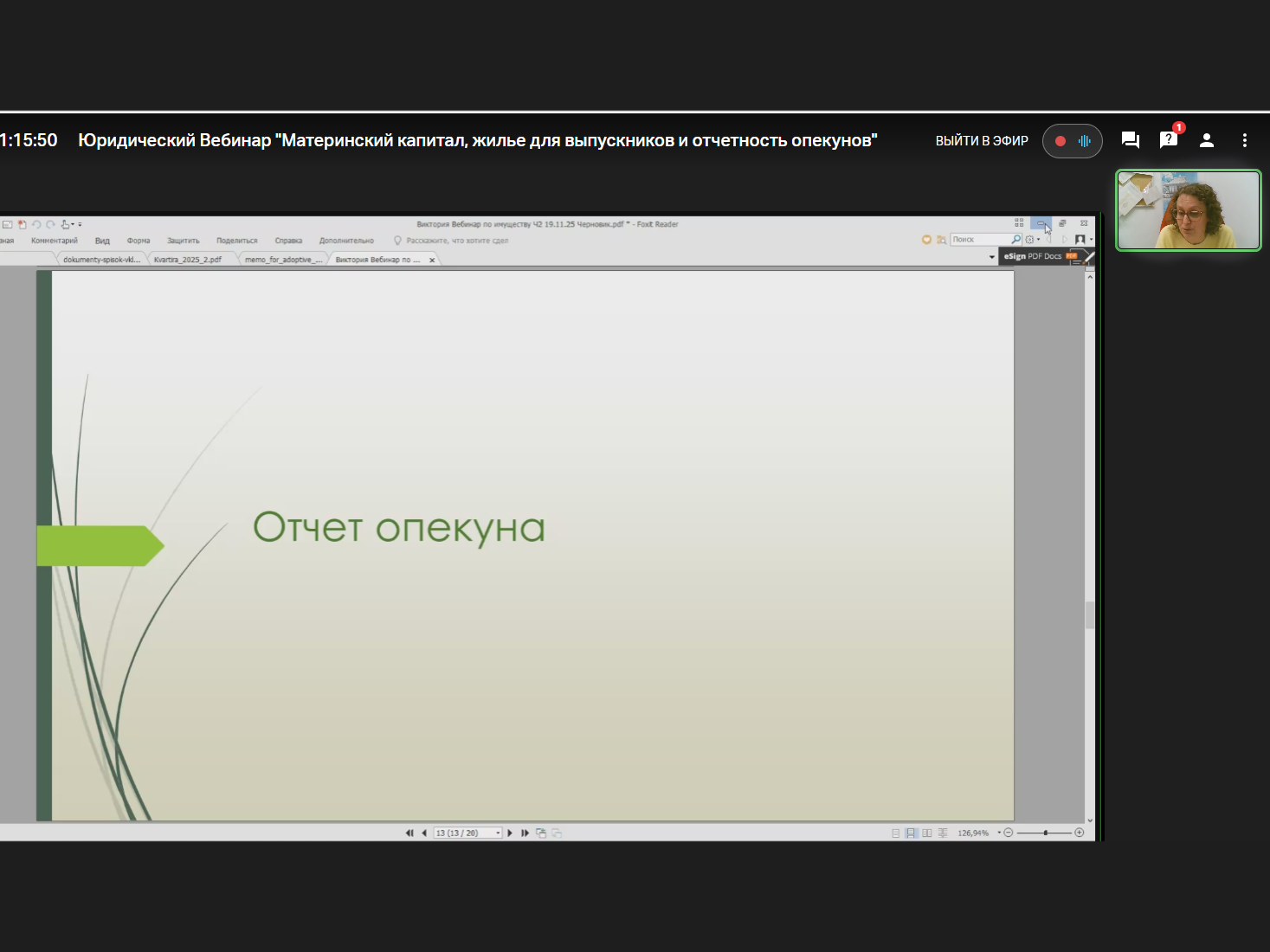
Task: Click the zoom in plus button
Action: point(1079,833)
